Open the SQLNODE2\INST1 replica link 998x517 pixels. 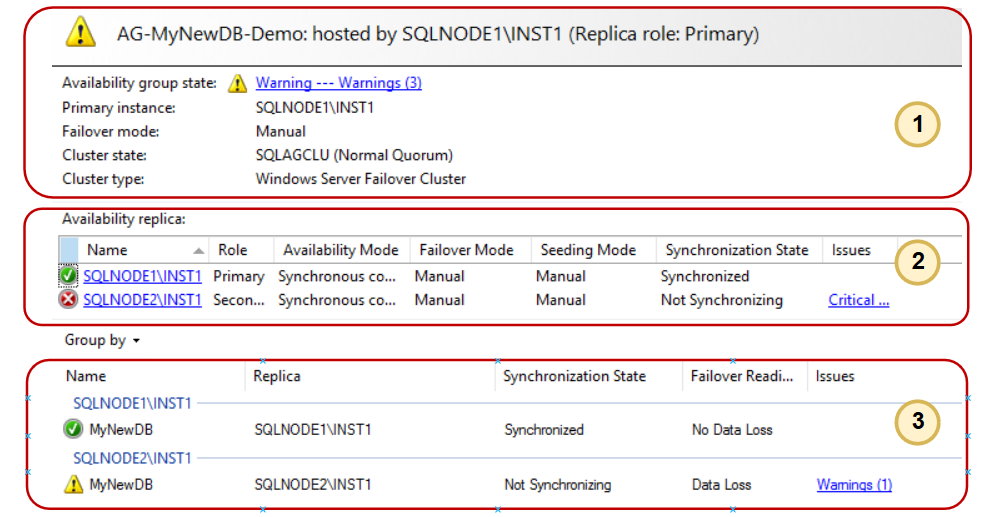[142, 300]
